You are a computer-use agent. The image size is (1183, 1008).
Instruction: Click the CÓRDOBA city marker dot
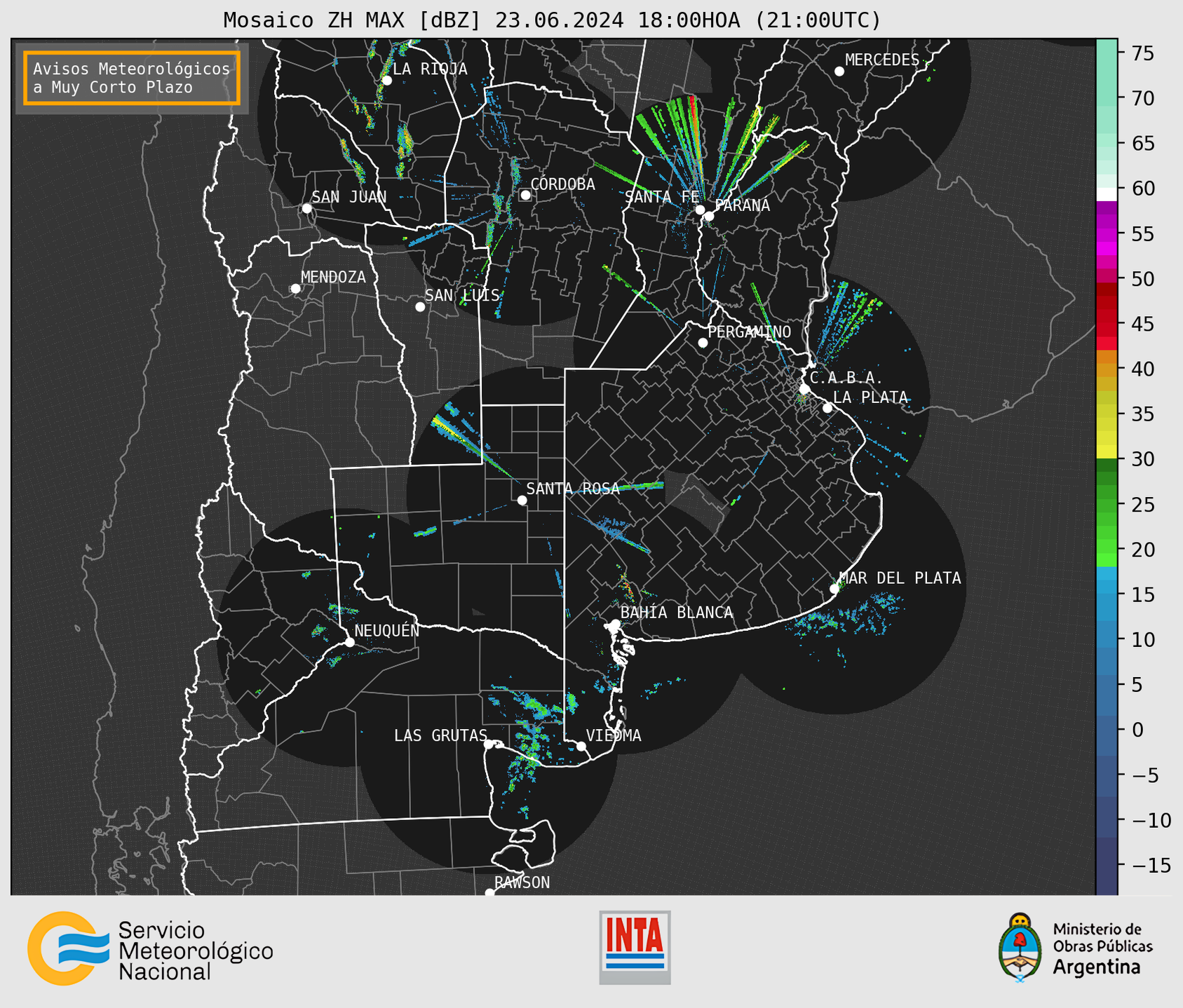525,195
